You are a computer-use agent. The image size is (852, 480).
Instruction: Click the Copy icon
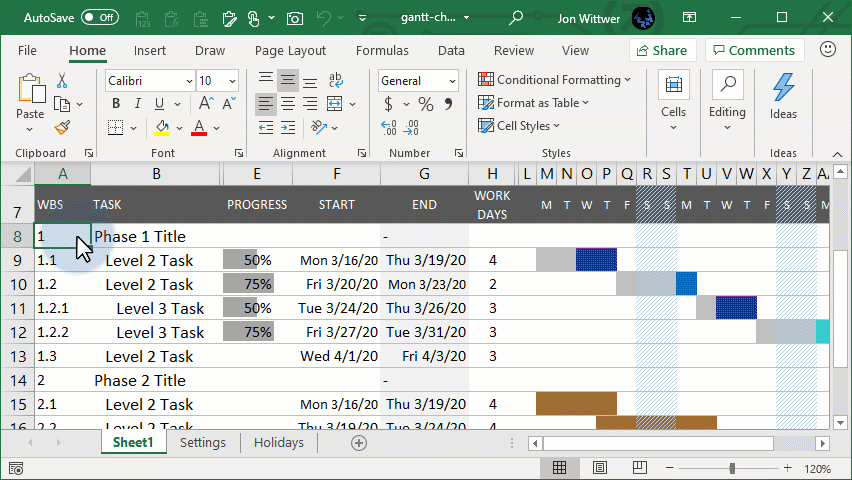[62, 104]
